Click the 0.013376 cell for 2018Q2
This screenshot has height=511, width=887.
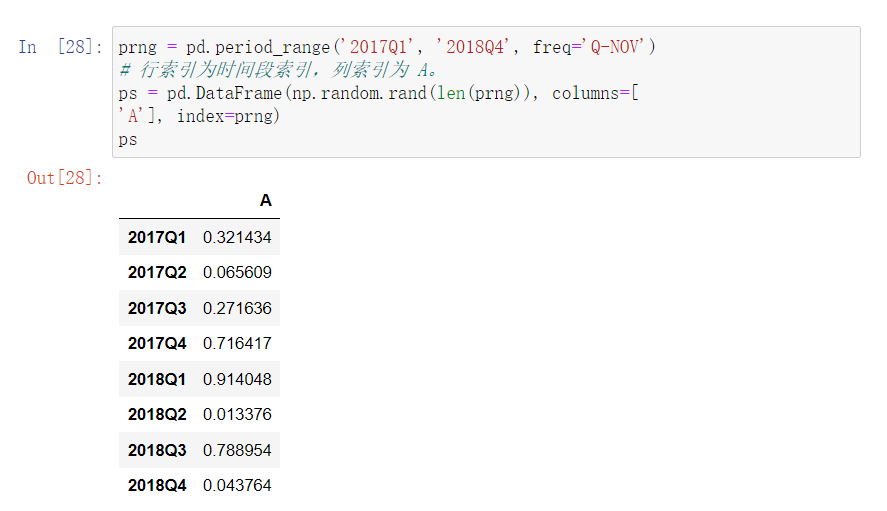click(237, 414)
